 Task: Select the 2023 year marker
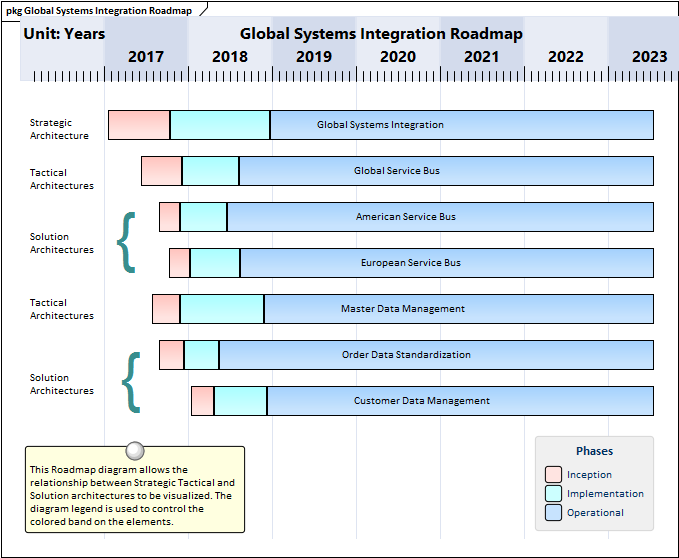point(650,57)
